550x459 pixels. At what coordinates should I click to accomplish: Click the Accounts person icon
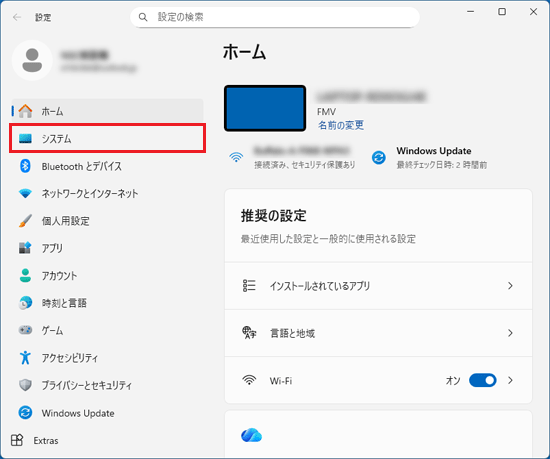[x=25, y=275]
